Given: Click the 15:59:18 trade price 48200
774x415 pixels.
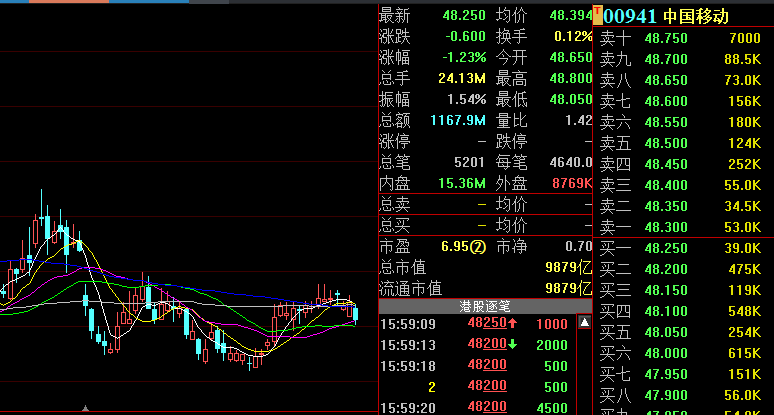Looking at the screenshot, I should (x=491, y=366).
